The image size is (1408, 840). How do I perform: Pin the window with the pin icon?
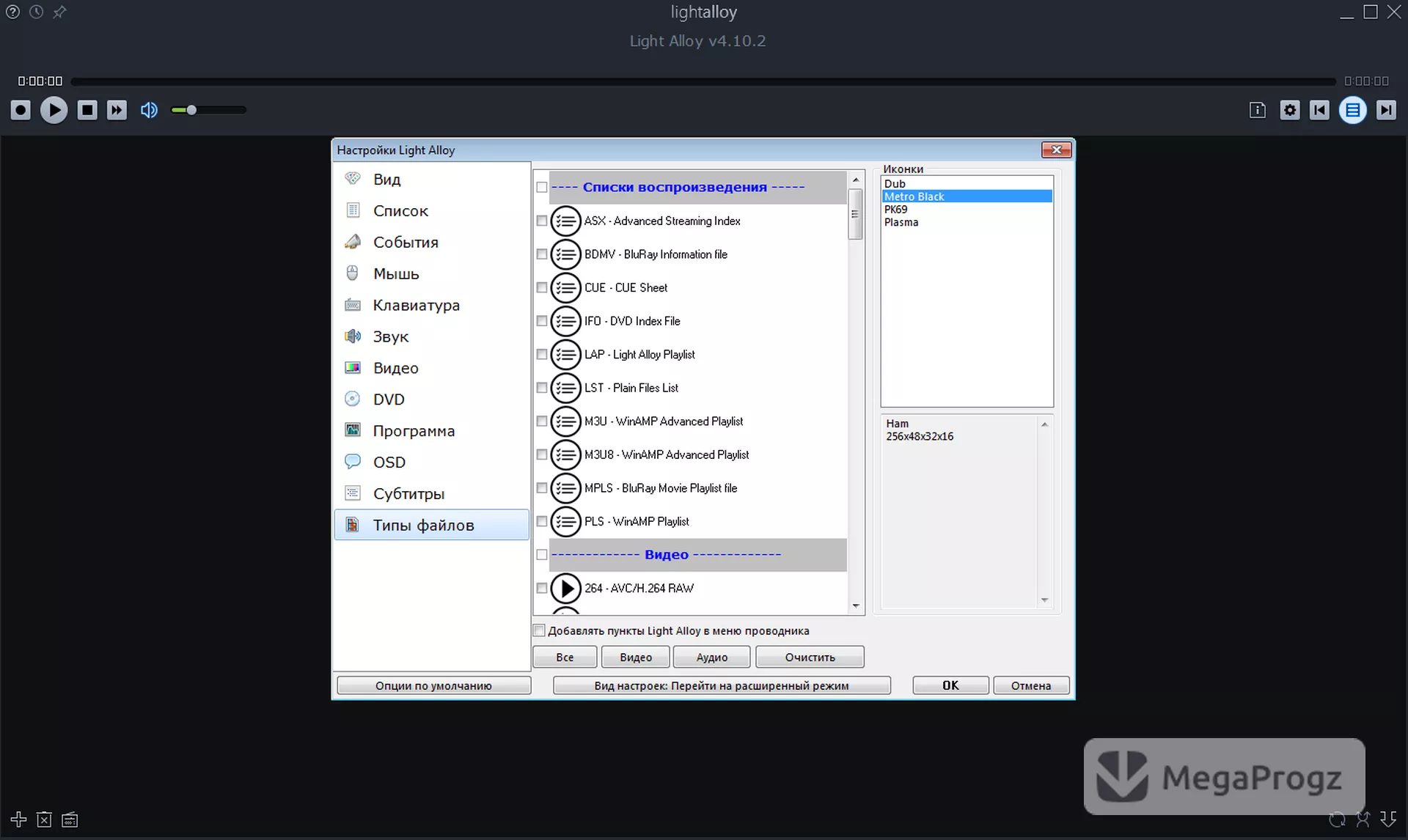(x=59, y=12)
